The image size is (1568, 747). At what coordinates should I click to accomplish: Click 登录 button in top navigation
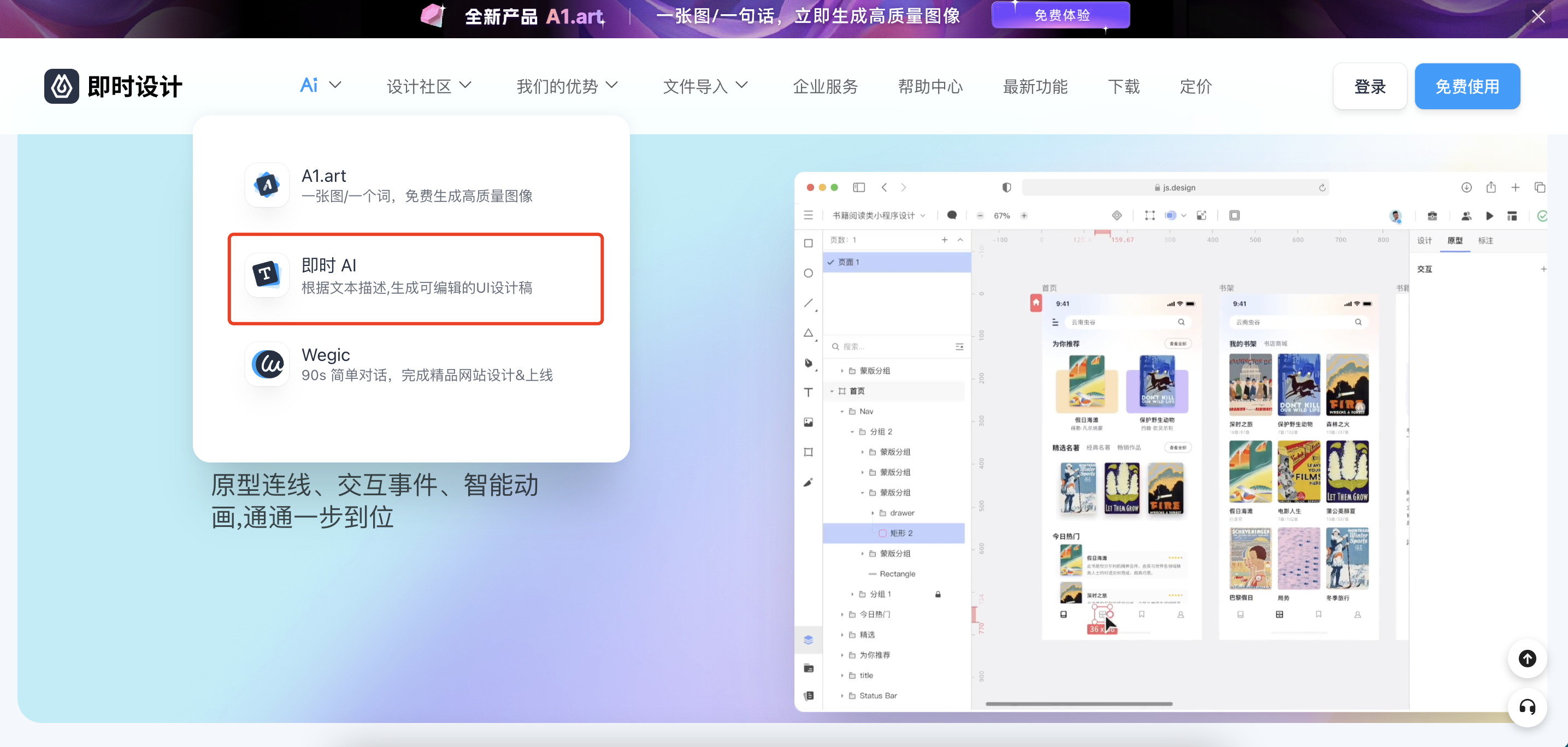pos(1370,85)
